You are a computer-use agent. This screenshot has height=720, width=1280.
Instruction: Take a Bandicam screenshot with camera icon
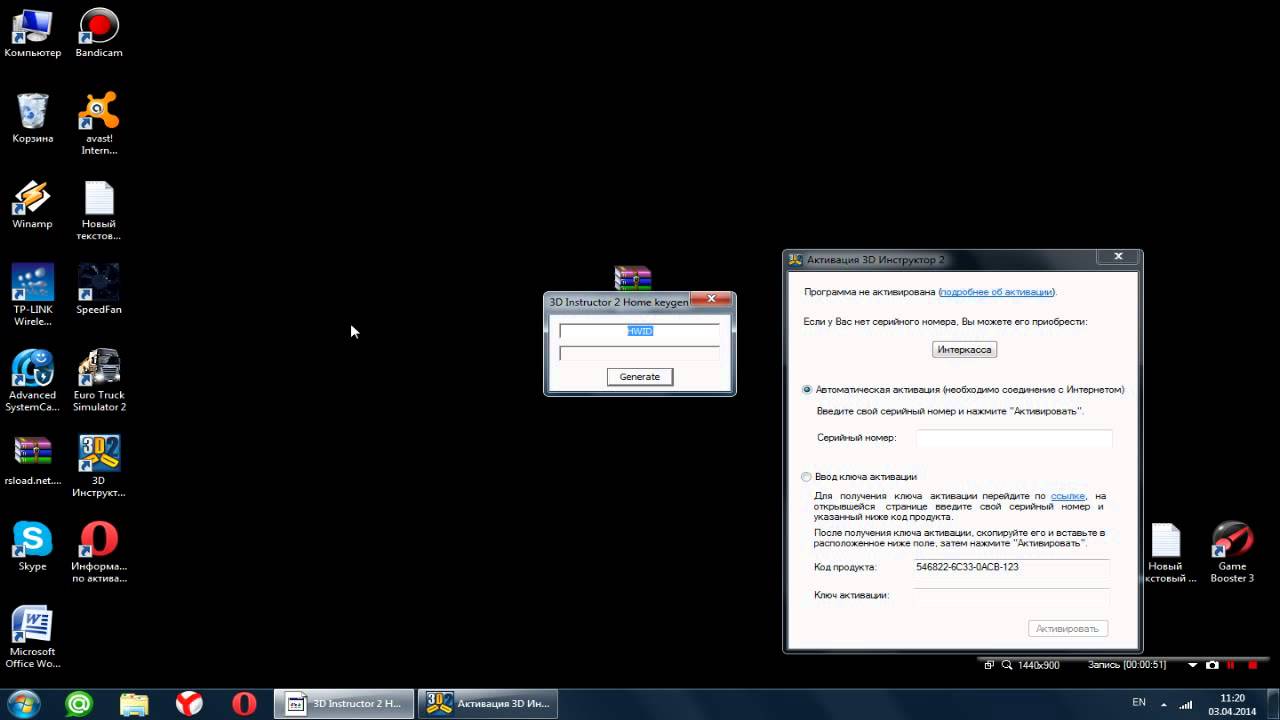(1212, 665)
